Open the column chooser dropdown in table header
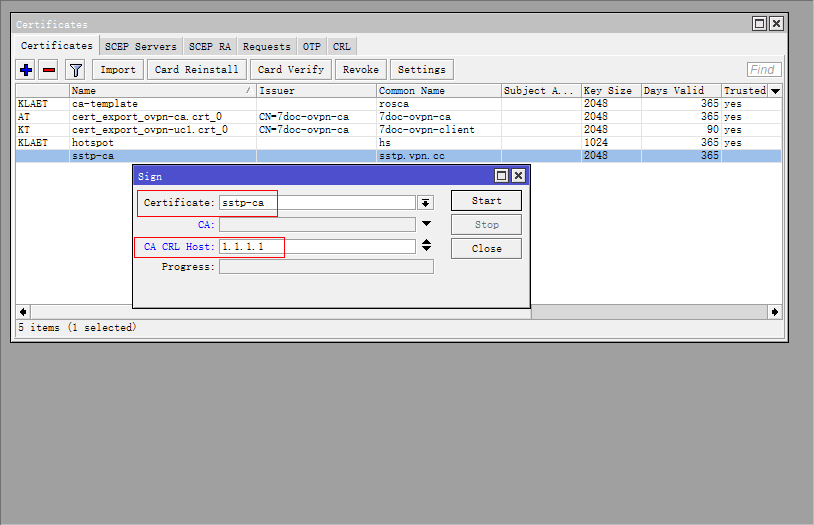The height and width of the screenshot is (525, 814). [x=775, y=91]
